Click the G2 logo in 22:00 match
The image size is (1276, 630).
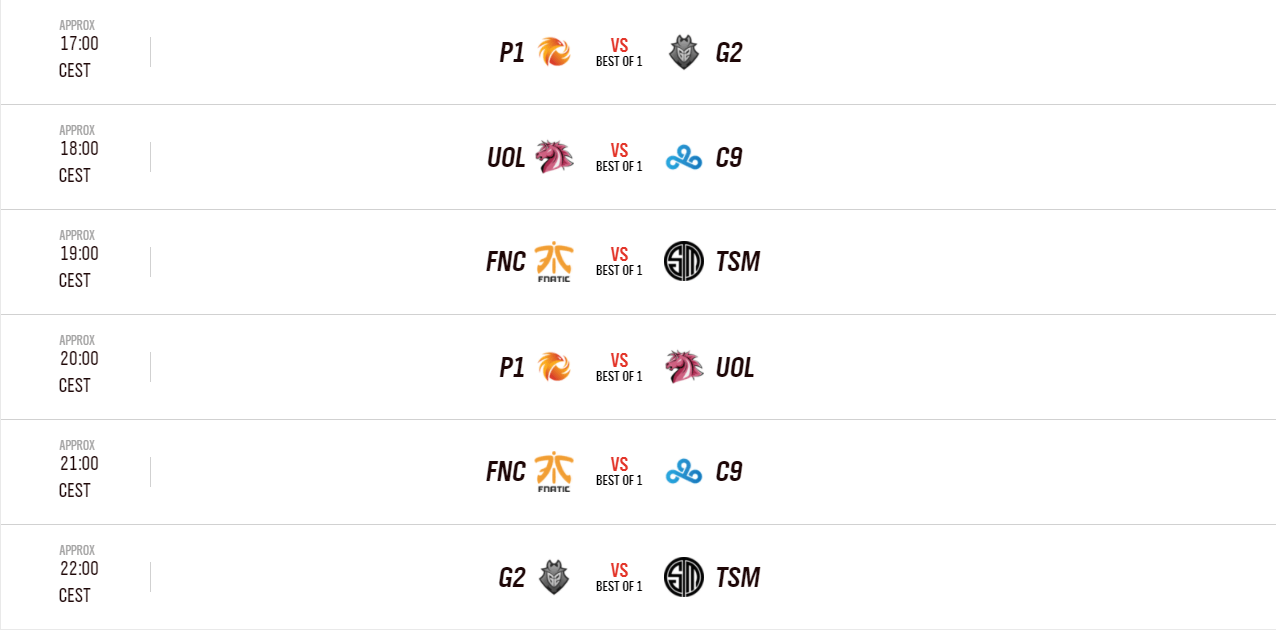point(554,577)
